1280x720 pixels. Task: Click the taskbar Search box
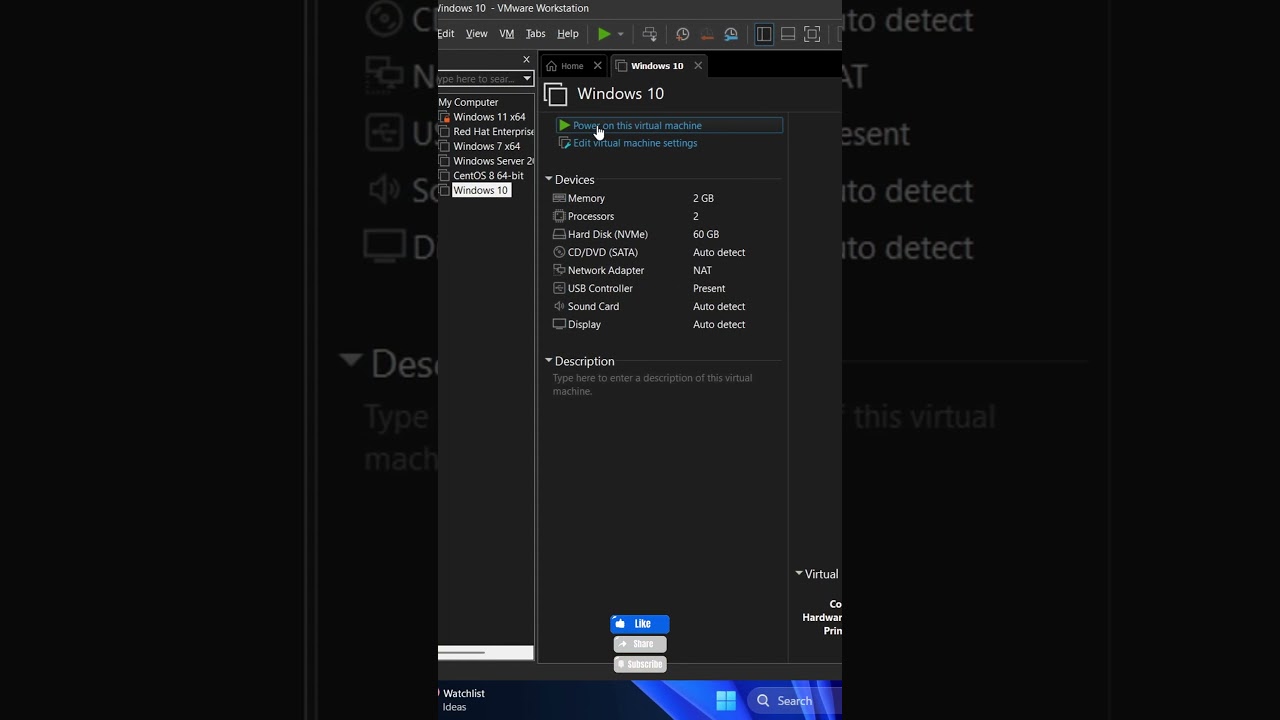(795, 701)
